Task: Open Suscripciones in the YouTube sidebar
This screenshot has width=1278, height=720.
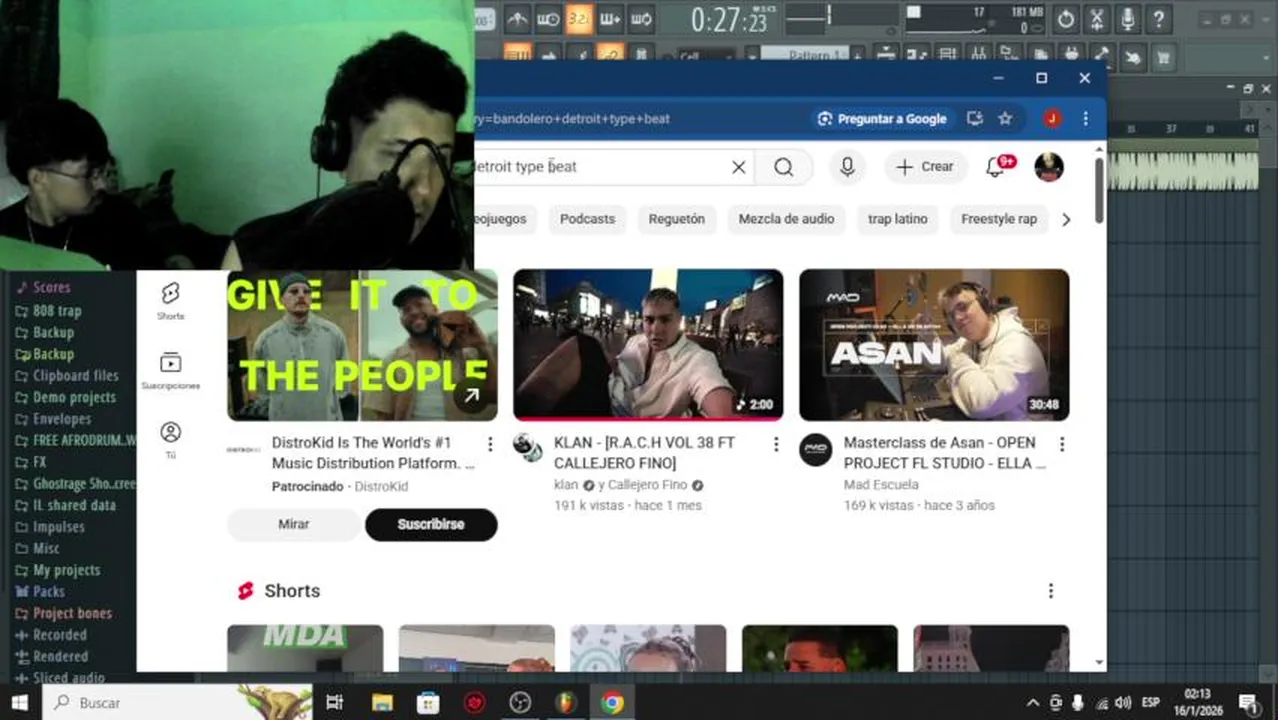Action: click(x=170, y=370)
